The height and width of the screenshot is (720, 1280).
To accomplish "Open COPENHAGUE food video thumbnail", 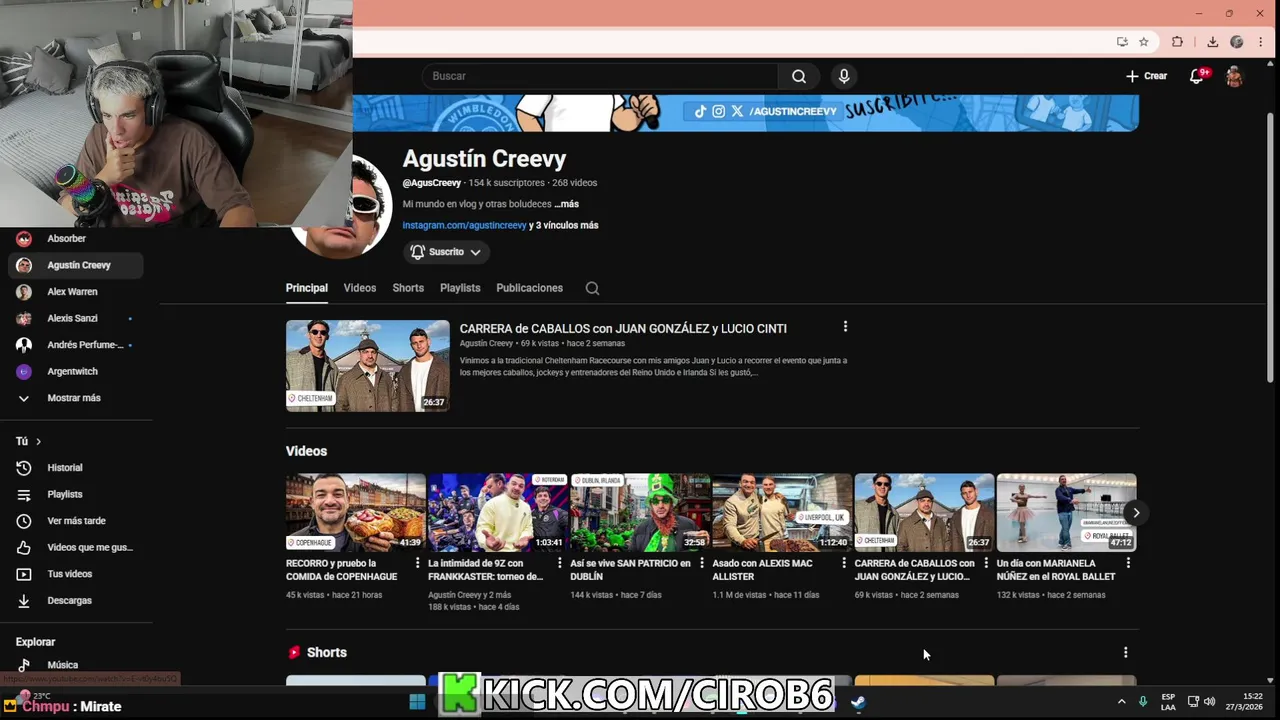I will (355, 512).
